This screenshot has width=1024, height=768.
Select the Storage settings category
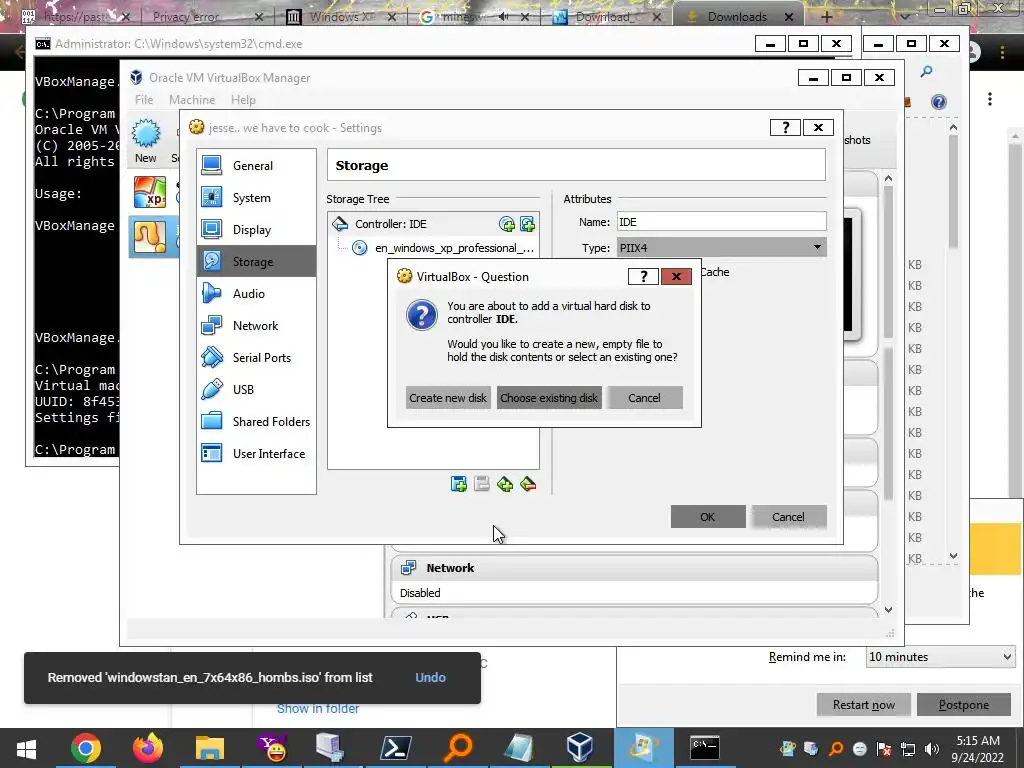click(256, 262)
